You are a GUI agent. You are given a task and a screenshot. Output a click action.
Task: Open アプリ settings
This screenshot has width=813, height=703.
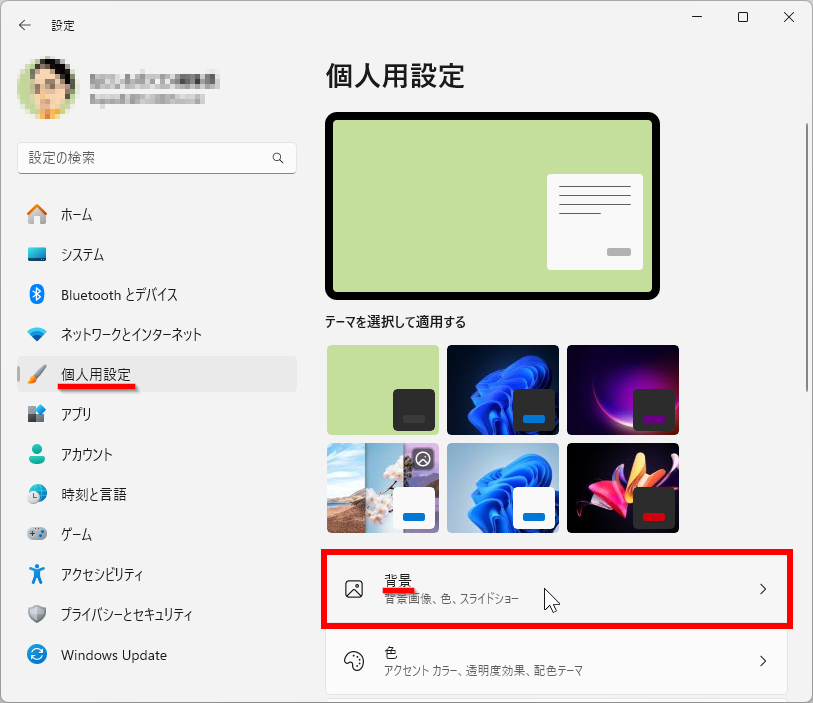(157, 414)
